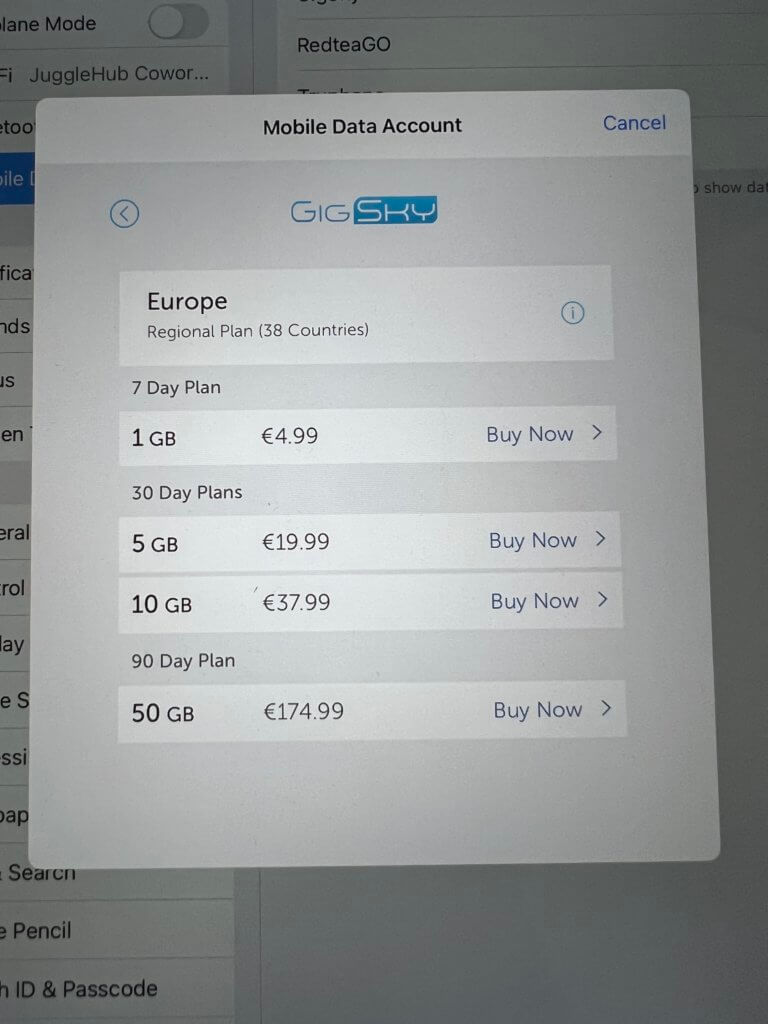Toggle the Airplane Mode switch

point(178,23)
